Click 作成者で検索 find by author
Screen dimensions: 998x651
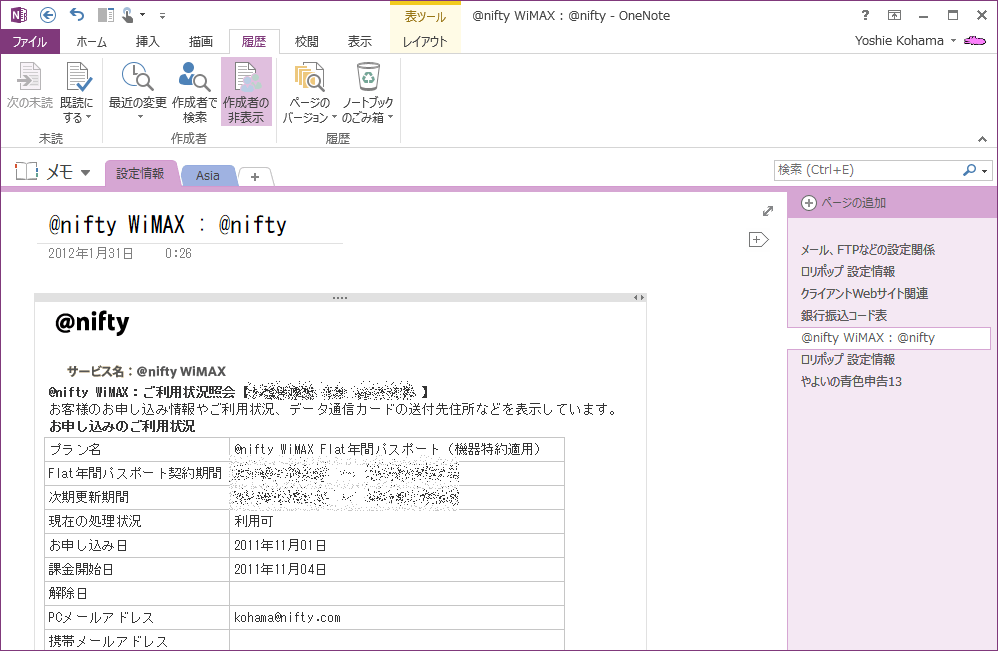(194, 92)
